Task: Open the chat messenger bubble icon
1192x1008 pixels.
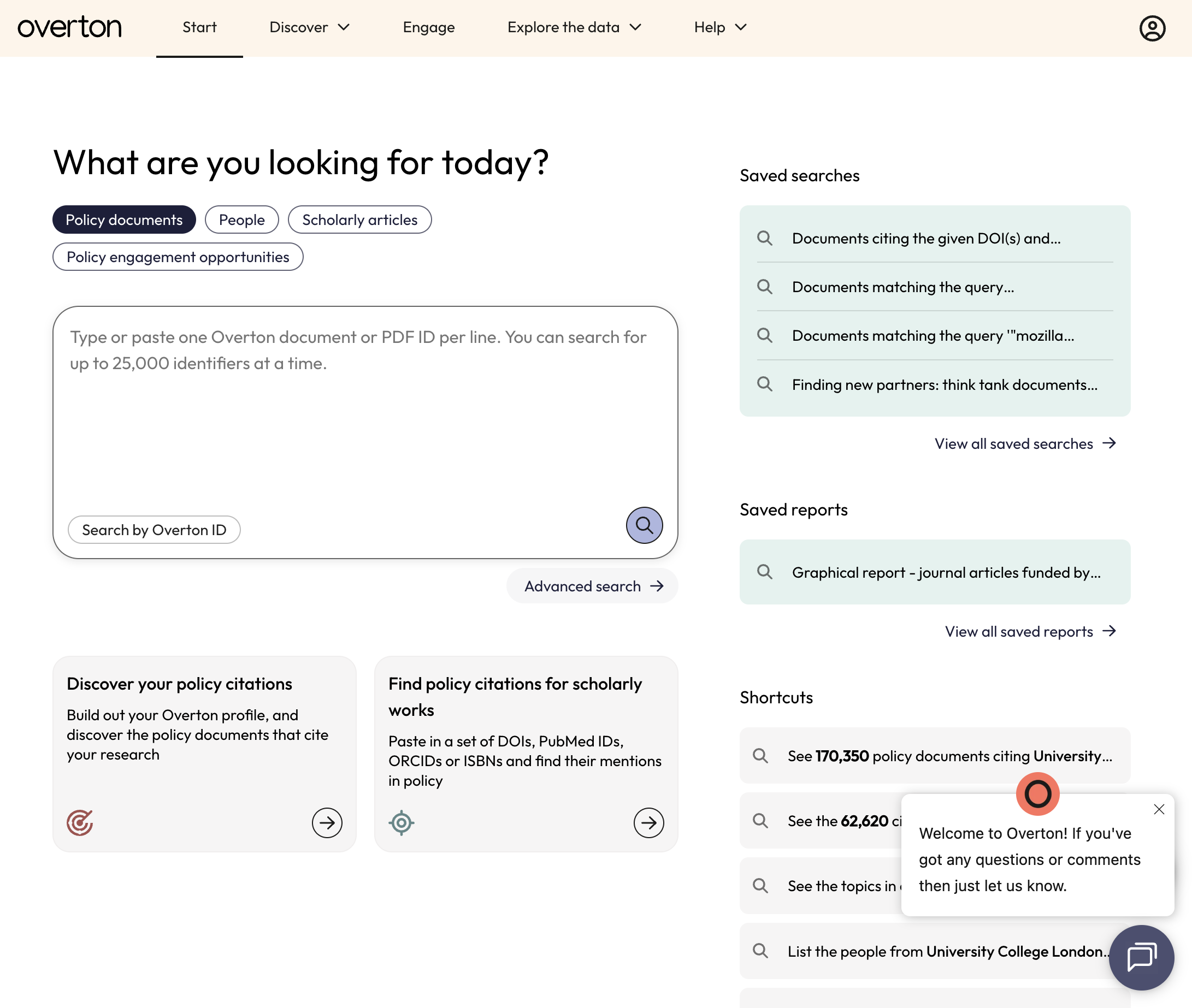Action: pyautogui.click(x=1141, y=957)
